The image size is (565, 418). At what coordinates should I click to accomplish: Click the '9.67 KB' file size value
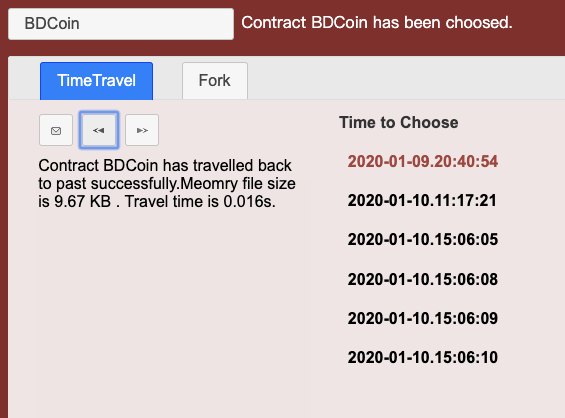click(x=82, y=201)
